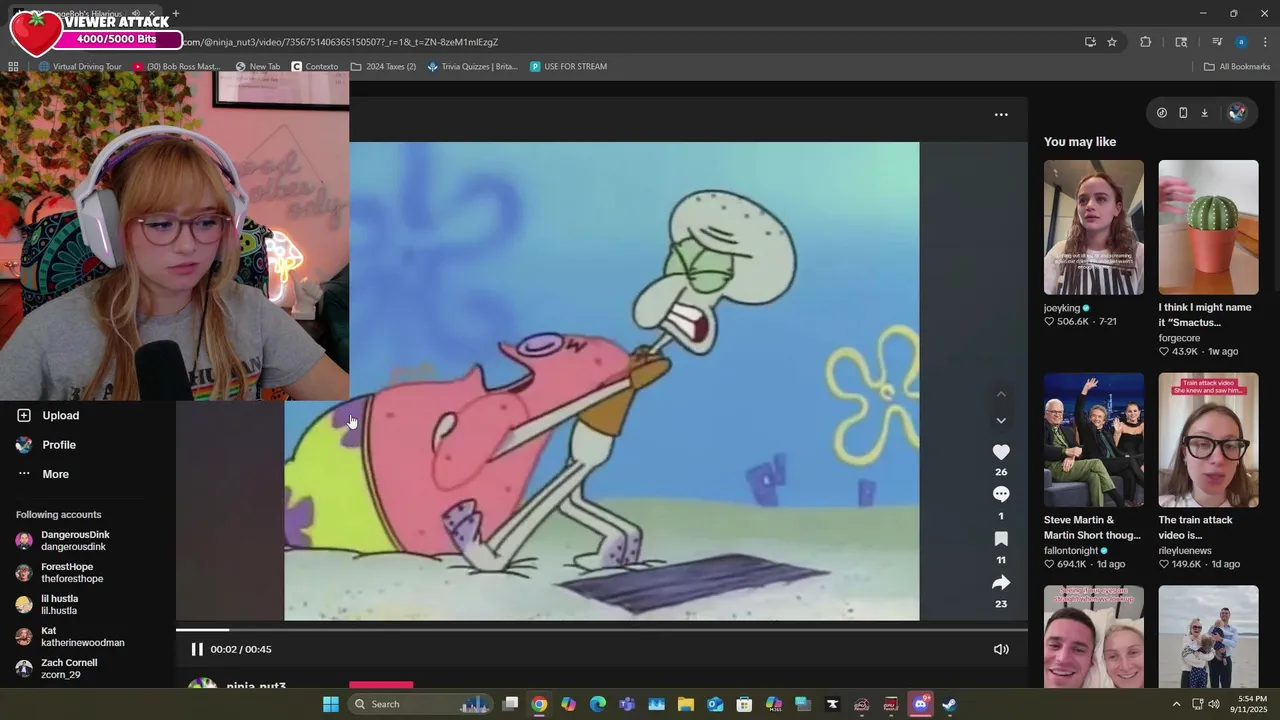Open Steam from the taskbar
Screen dimensions: 1280x720
(949, 704)
